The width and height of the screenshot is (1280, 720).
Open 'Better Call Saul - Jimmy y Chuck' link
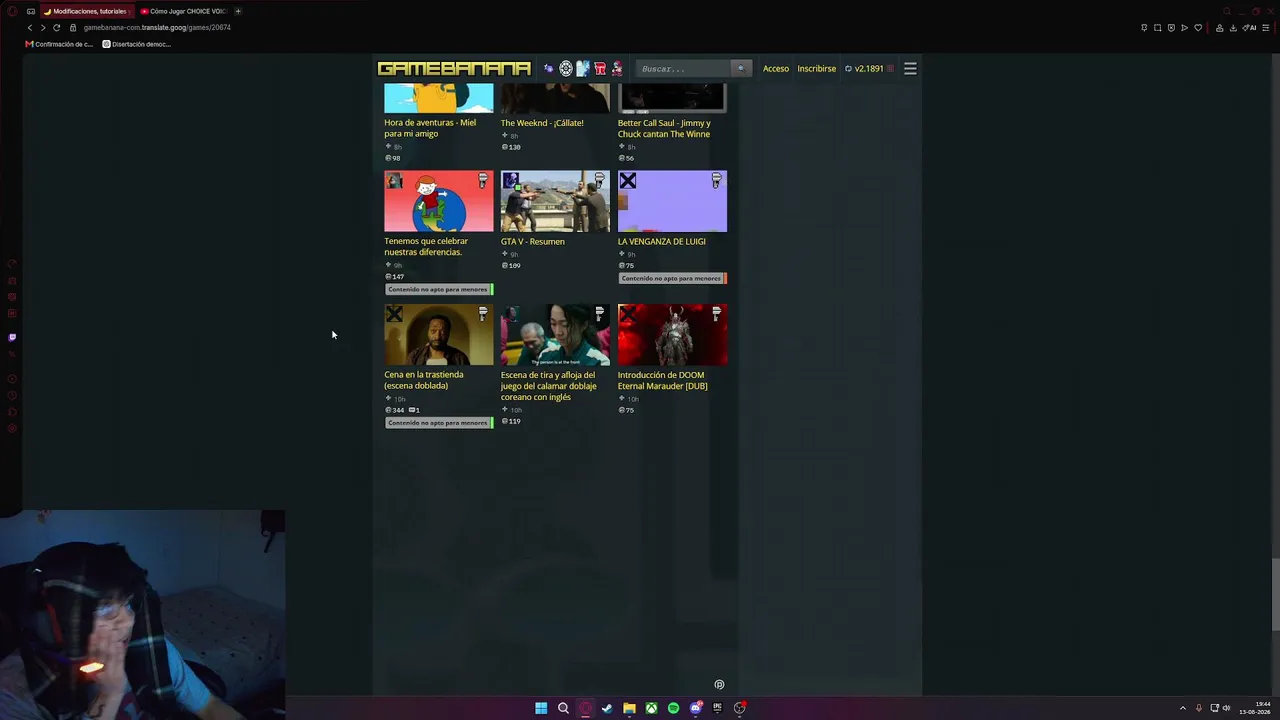pyautogui.click(x=664, y=128)
